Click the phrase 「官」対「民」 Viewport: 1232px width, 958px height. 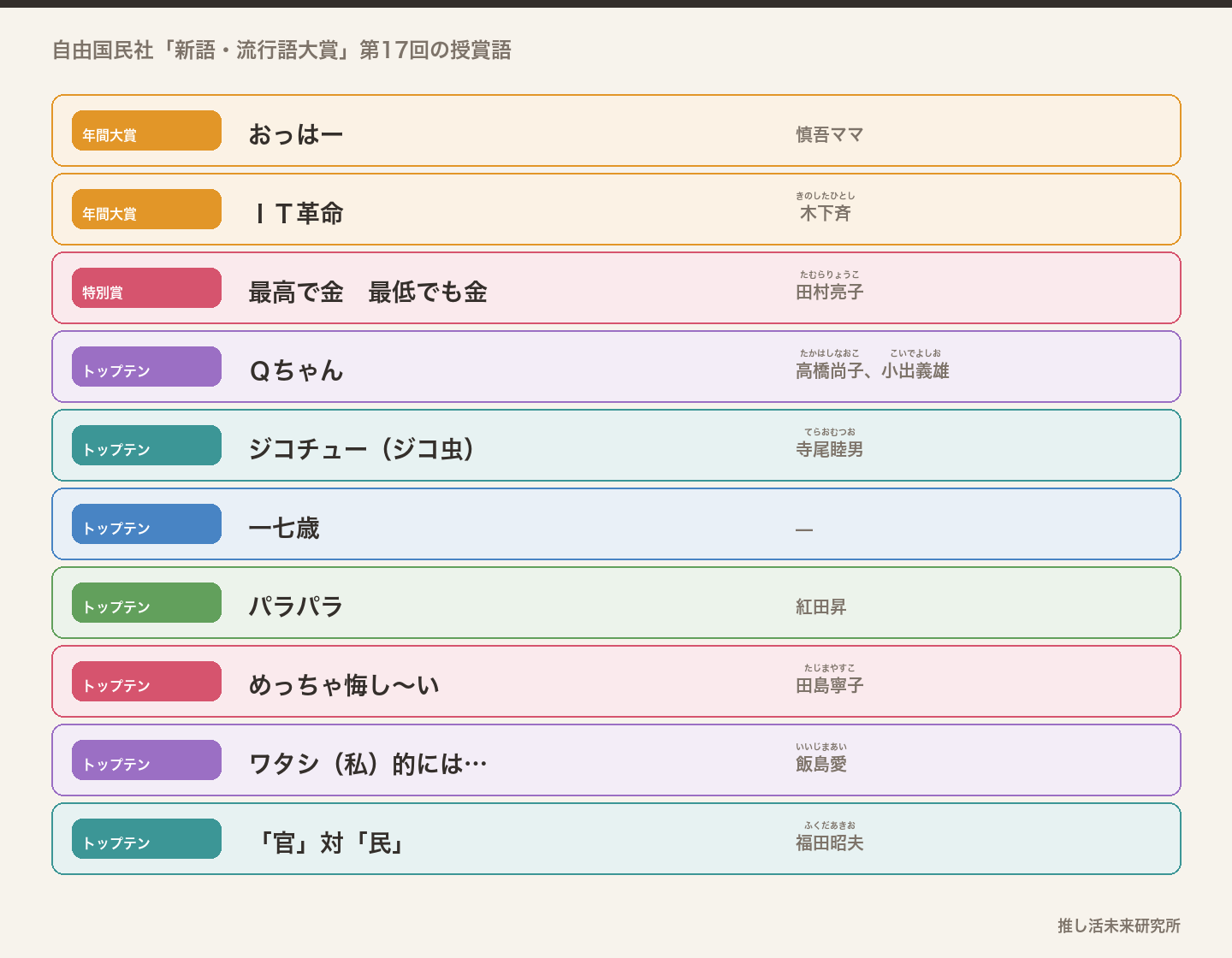coord(332,843)
